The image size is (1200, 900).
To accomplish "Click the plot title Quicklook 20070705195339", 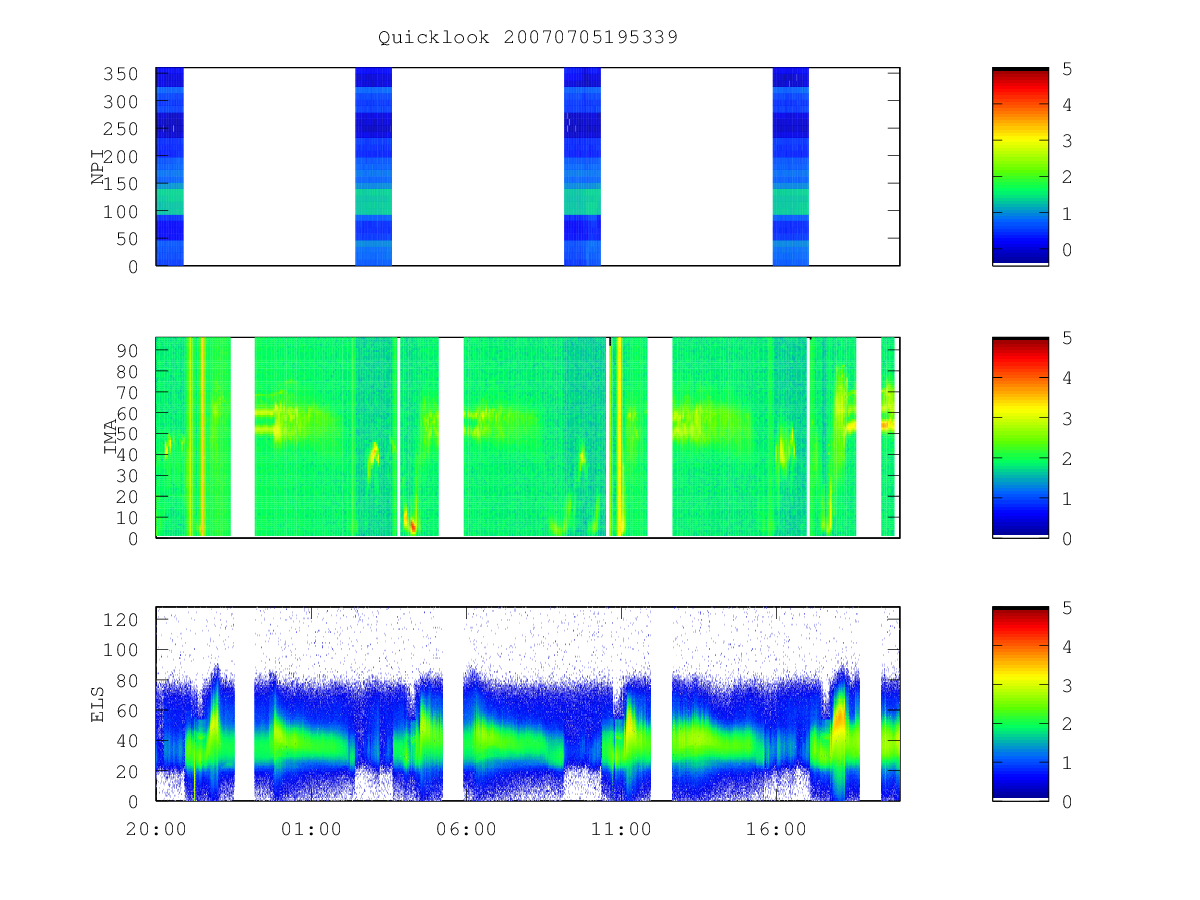I will (x=528, y=38).
